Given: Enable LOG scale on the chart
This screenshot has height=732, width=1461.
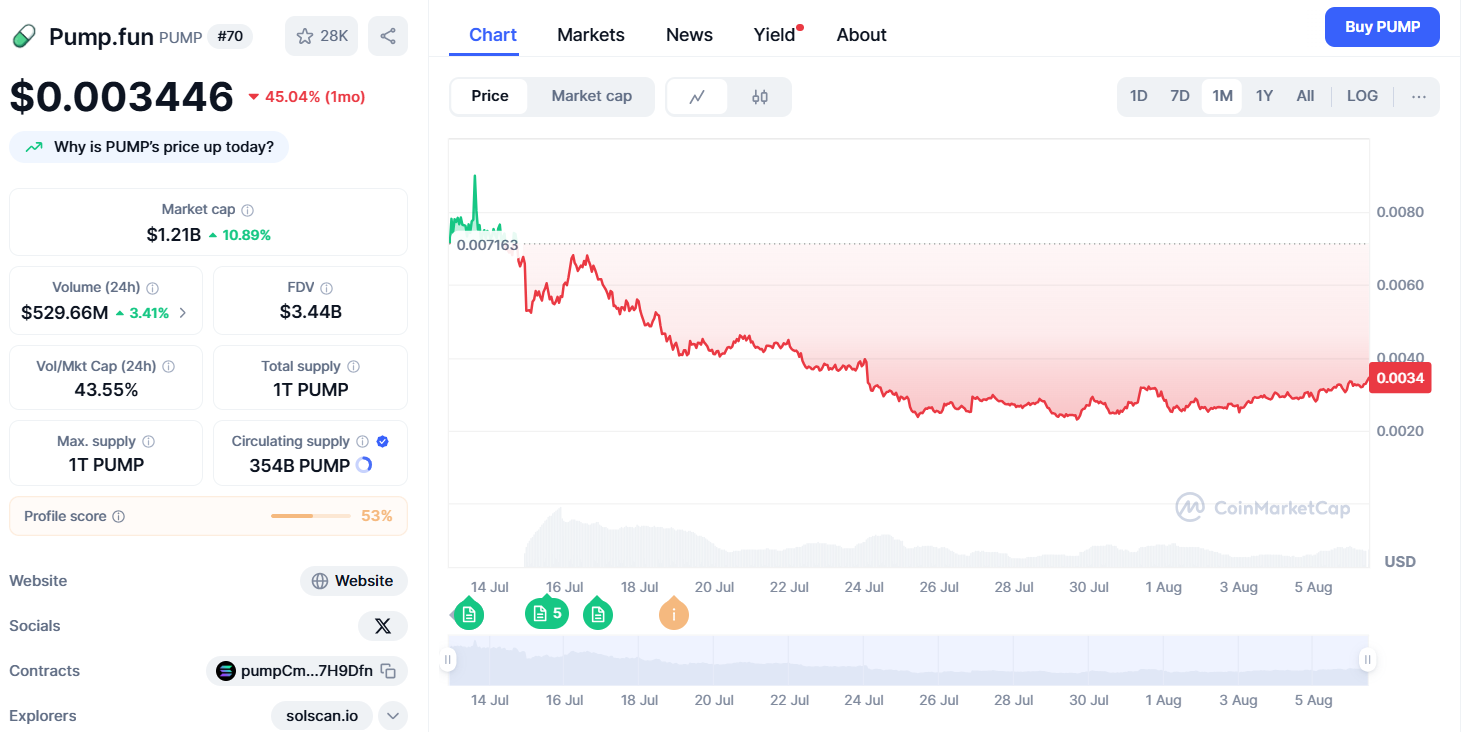Looking at the screenshot, I should click(1362, 97).
